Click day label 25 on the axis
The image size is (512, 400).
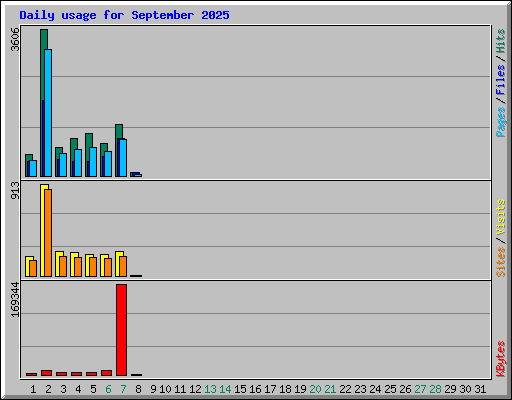click(x=390, y=389)
